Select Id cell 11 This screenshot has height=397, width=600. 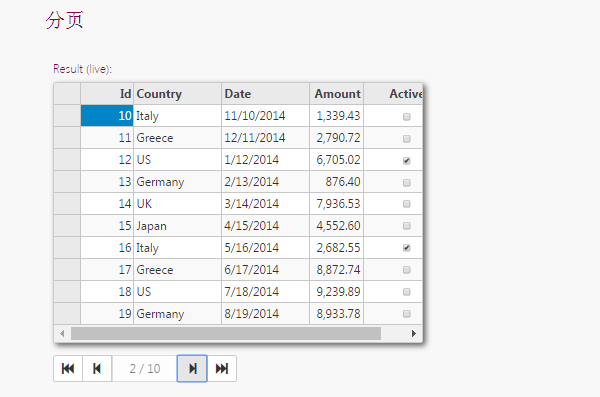[107, 137]
